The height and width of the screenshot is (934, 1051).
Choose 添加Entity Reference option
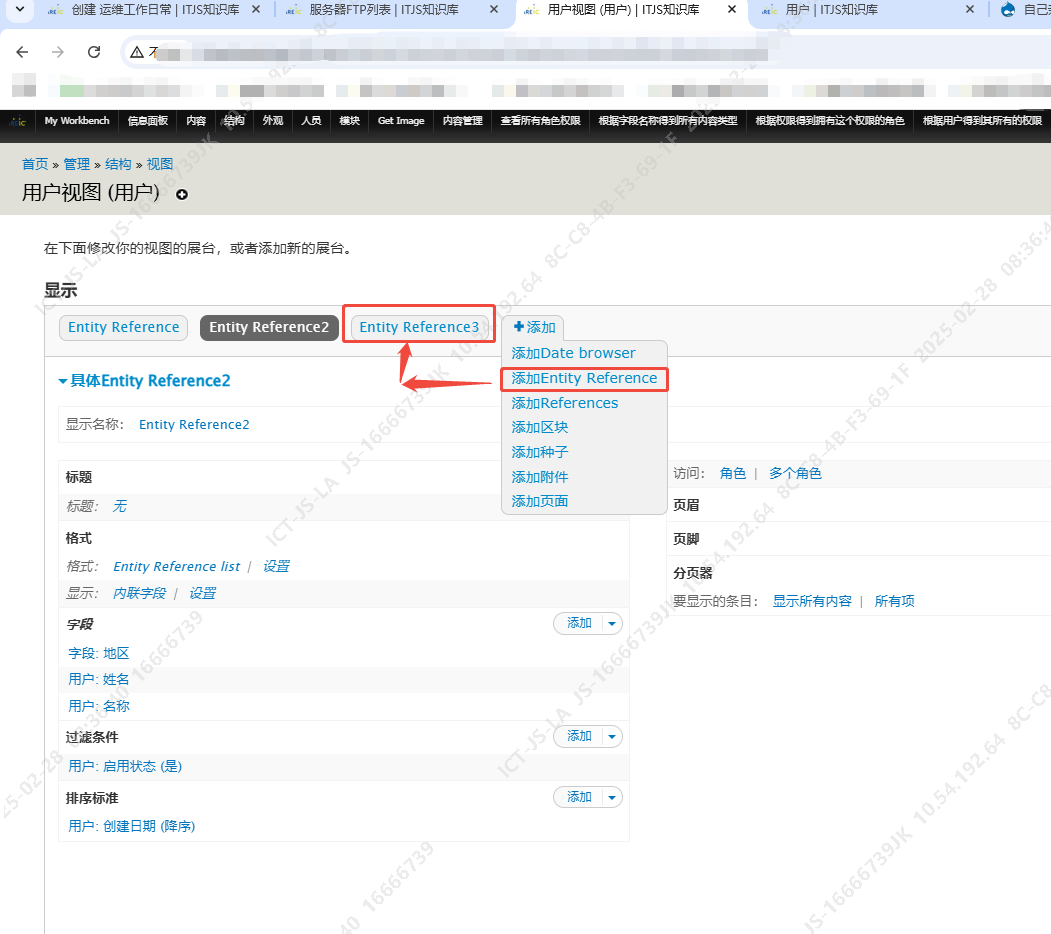click(x=584, y=378)
